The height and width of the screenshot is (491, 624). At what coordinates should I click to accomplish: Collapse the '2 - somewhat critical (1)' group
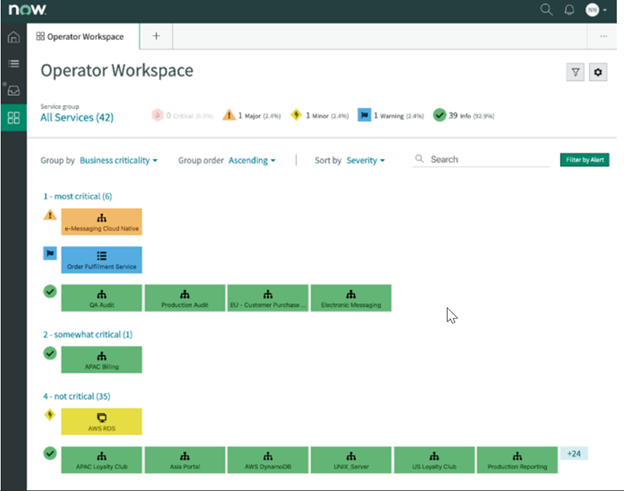[88, 335]
